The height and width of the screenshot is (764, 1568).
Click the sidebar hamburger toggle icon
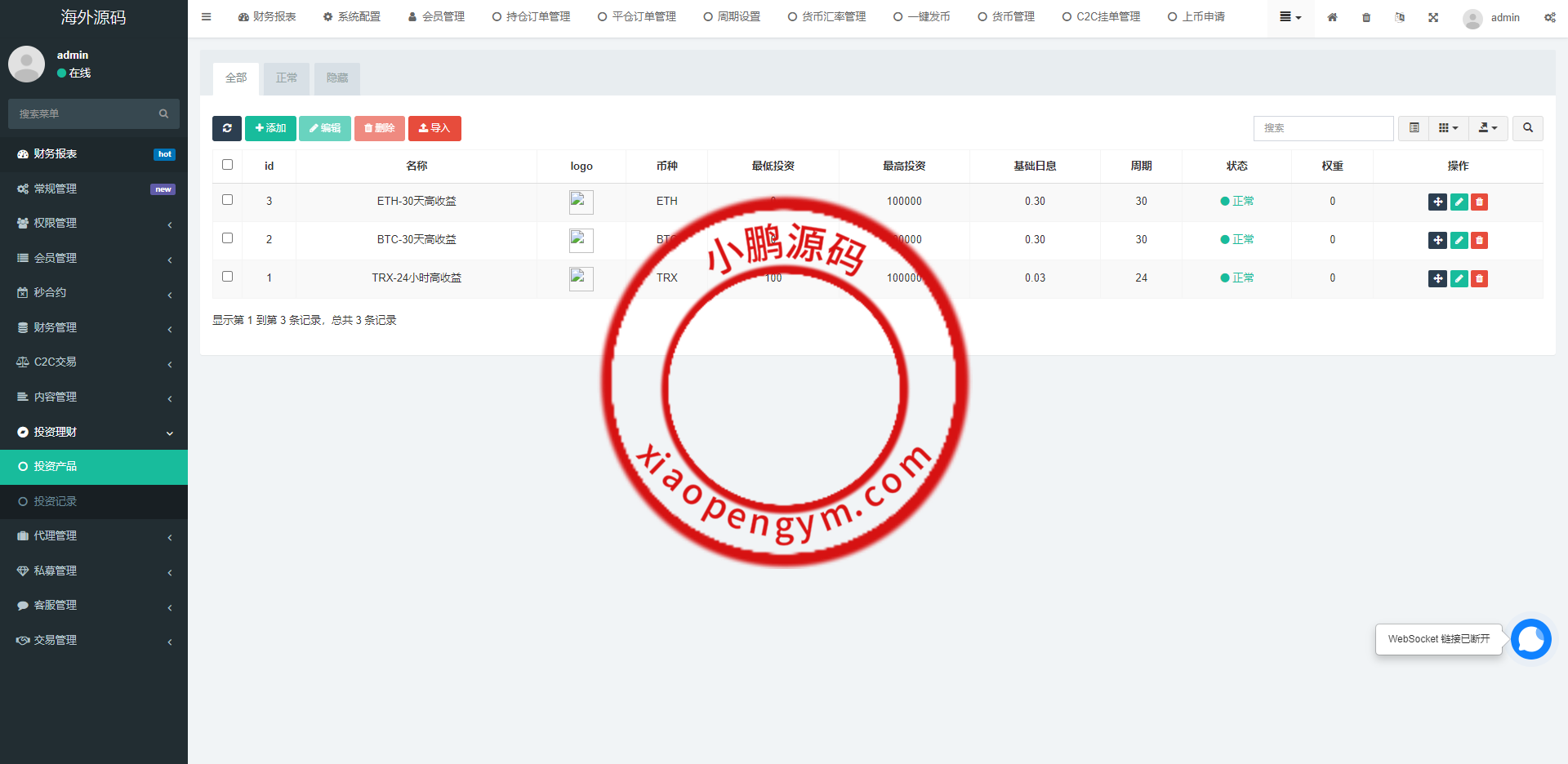207,17
